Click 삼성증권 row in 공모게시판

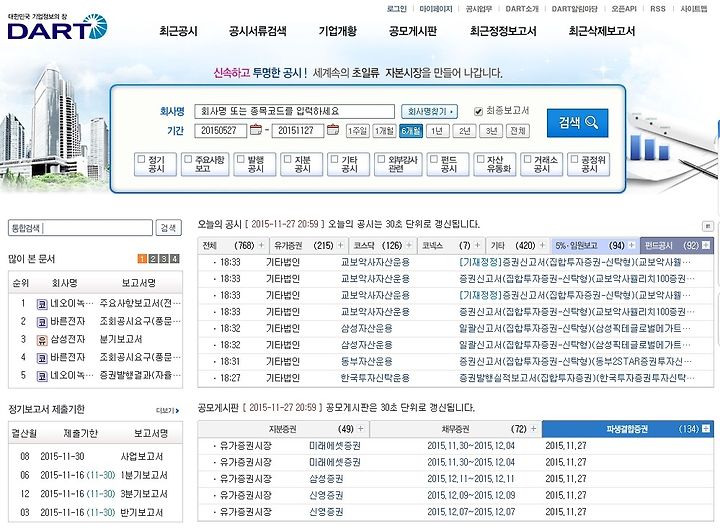[455, 479]
